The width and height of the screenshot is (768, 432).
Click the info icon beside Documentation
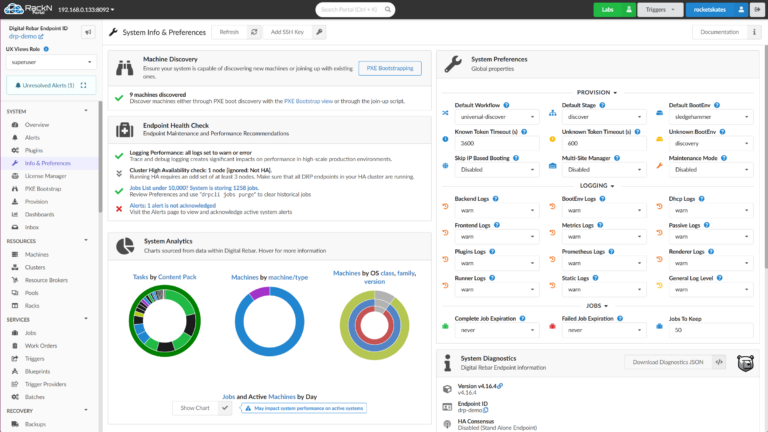[x=755, y=32]
